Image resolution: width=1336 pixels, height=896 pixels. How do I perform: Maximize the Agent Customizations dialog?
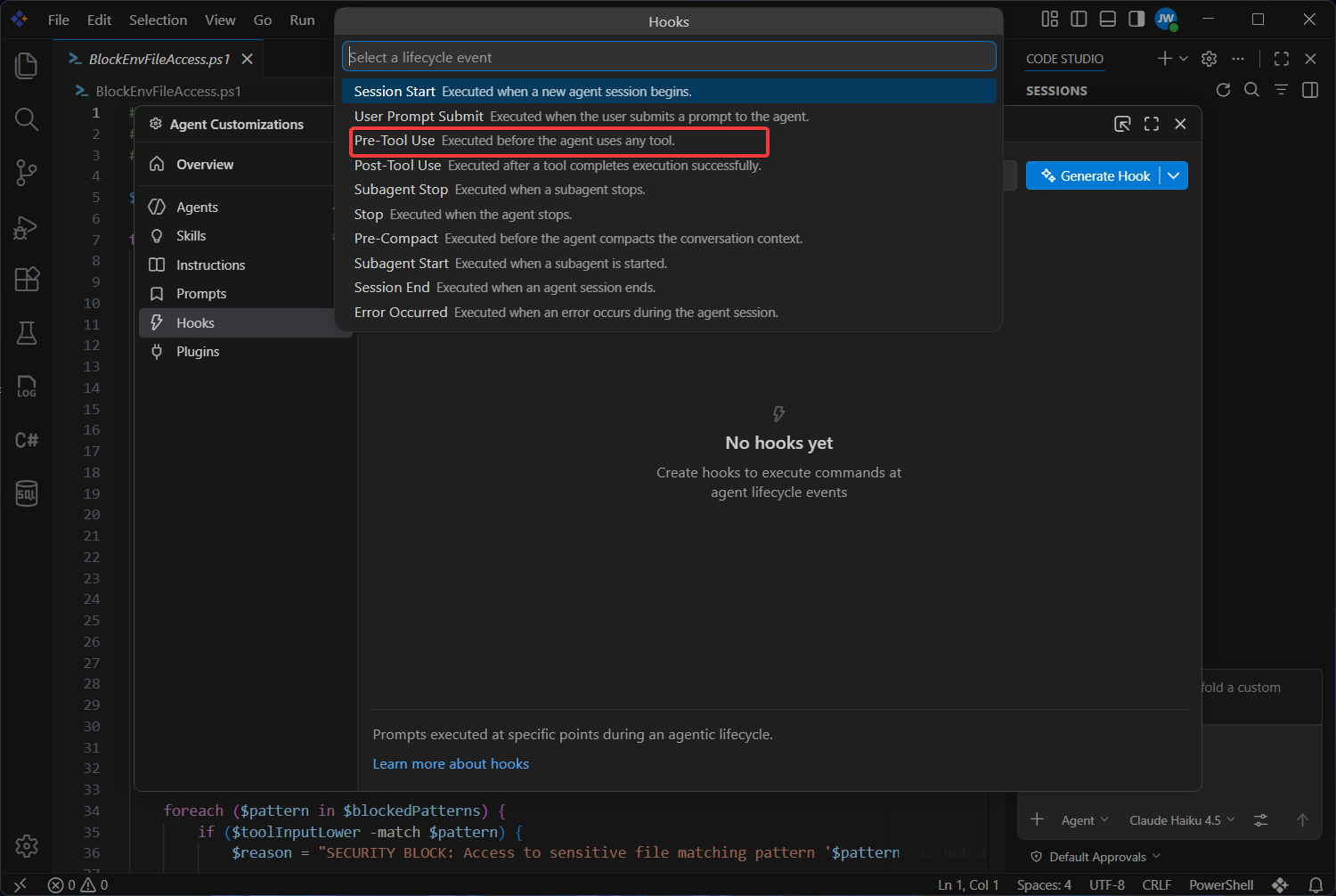(1152, 124)
